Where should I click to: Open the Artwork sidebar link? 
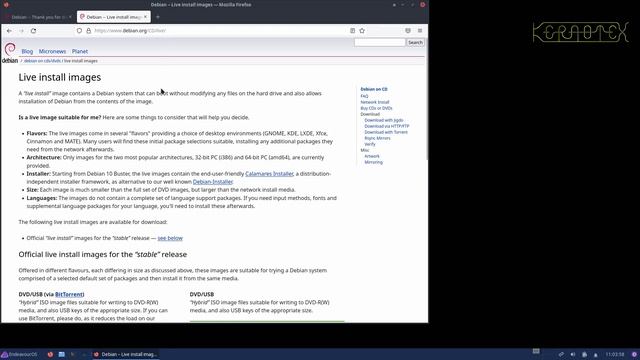(x=372, y=156)
